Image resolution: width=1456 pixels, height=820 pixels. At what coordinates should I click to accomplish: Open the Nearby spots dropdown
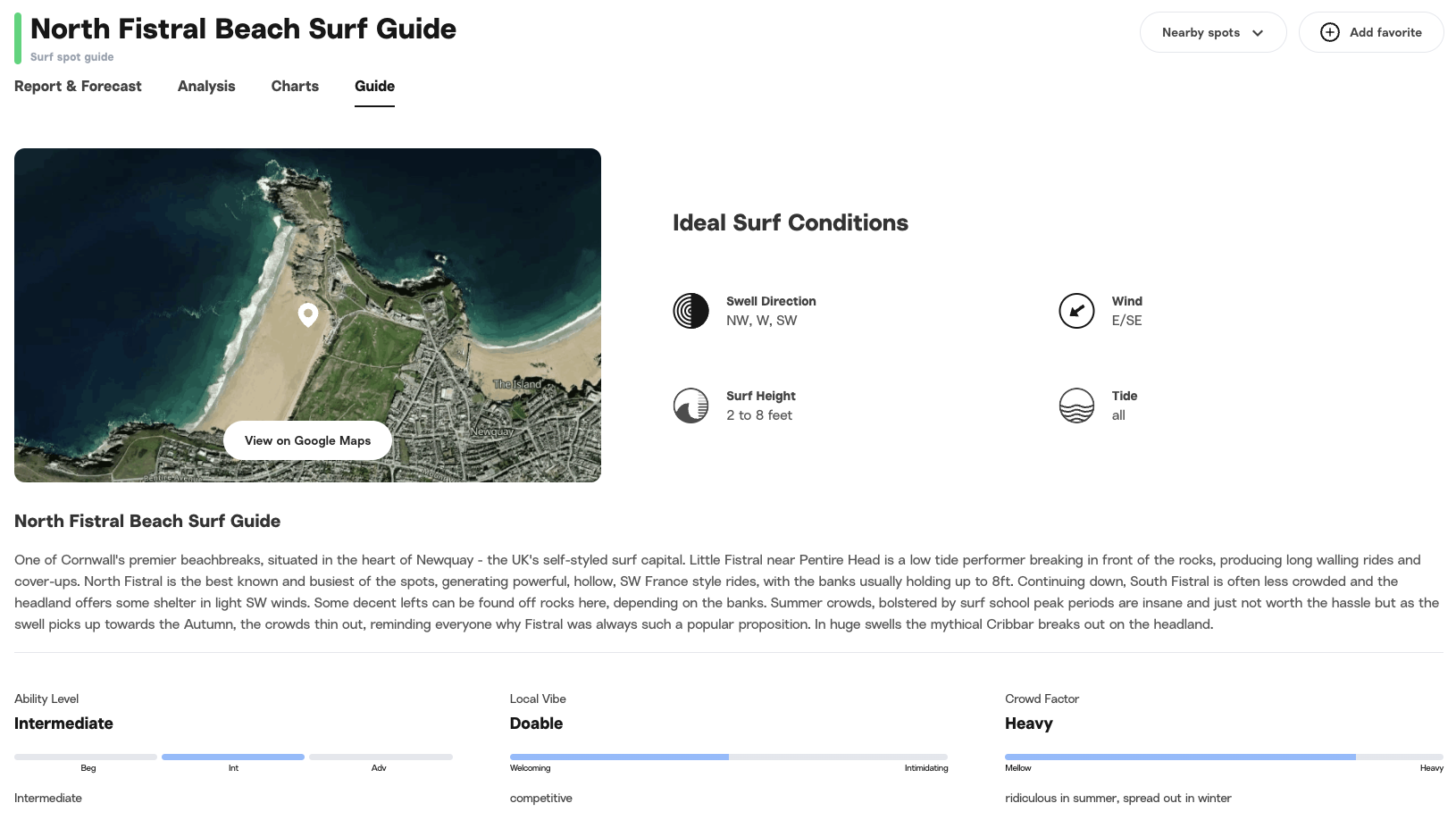click(1212, 32)
